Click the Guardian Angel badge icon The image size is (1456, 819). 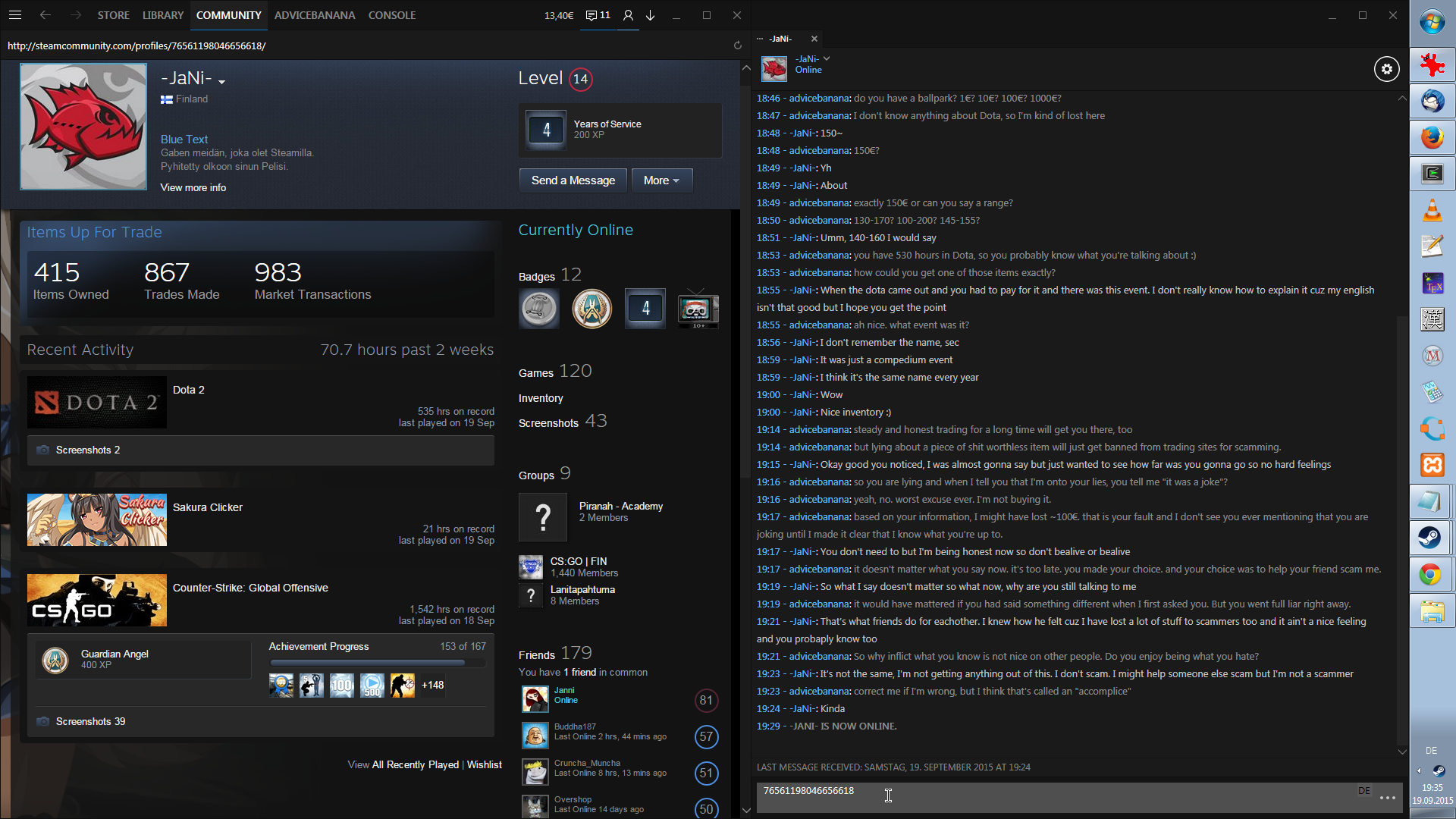(55, 660)
